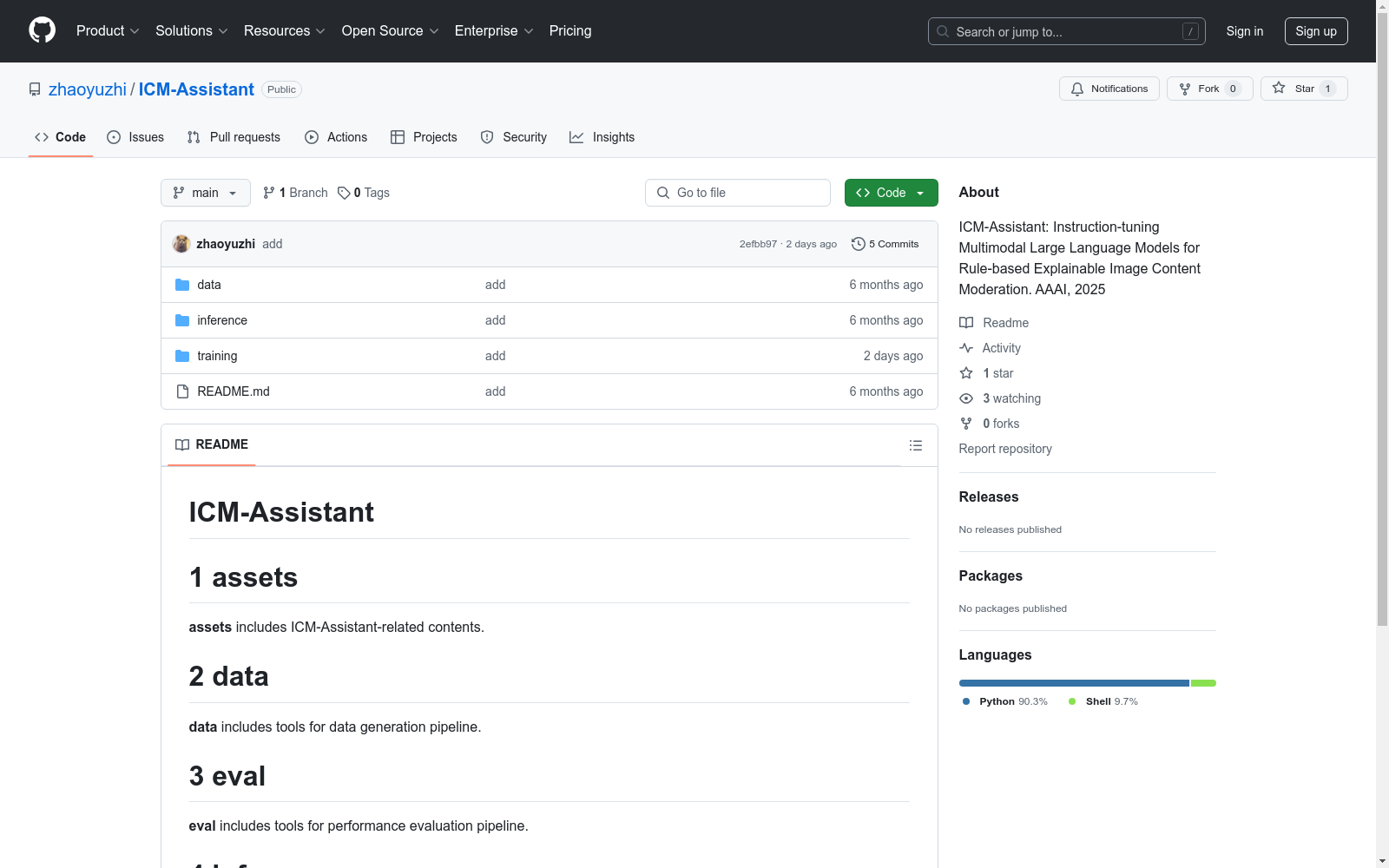1389x868 pixels.
Task: Click the Readme book icon in About
Action: [966, 323]
